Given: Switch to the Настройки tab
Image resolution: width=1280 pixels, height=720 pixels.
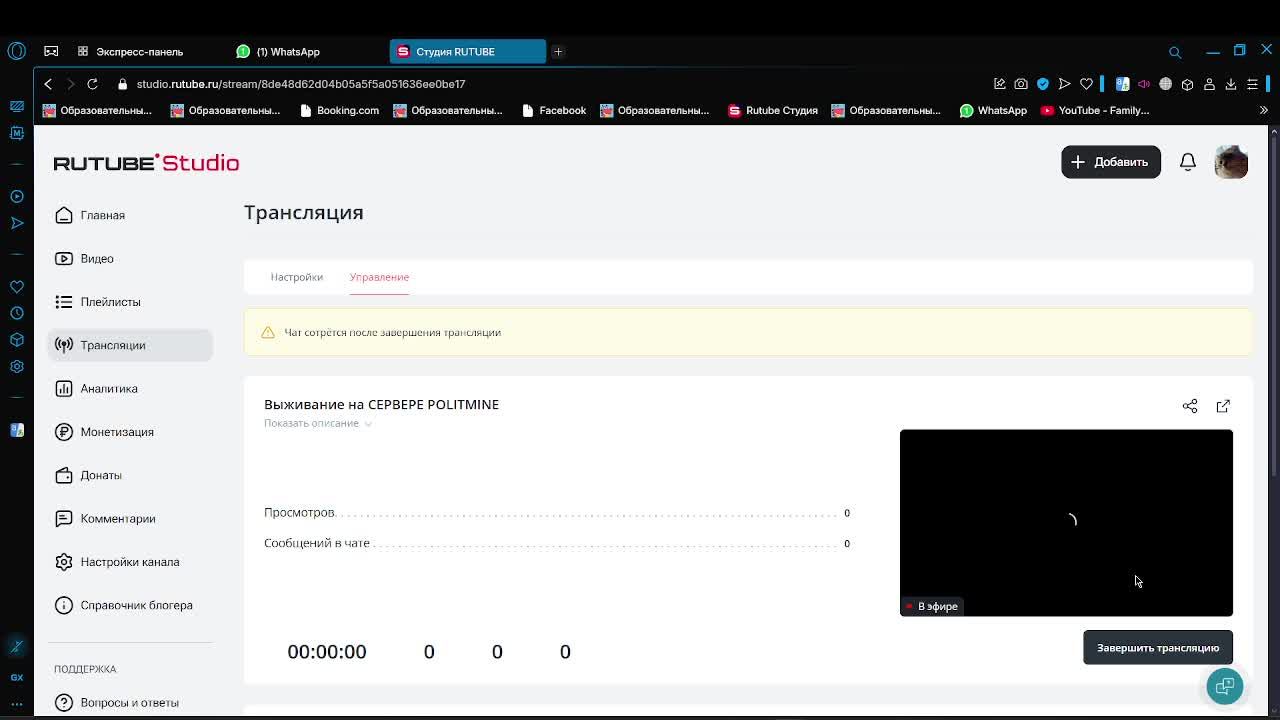Looking at the screenshot, I should [x=296, y=277].
